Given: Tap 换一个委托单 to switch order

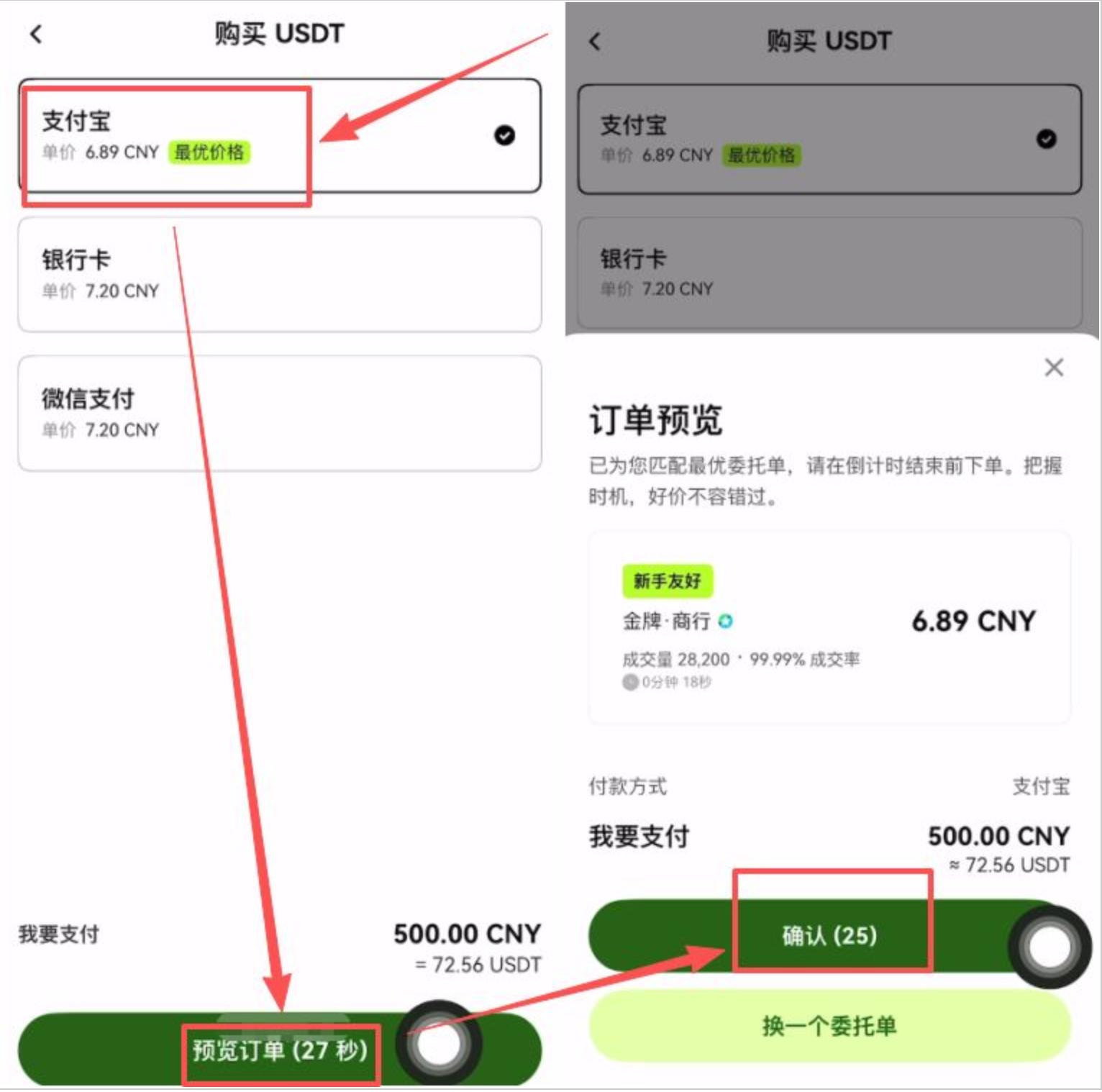Looking at the screenshot, I should 829,1025.
